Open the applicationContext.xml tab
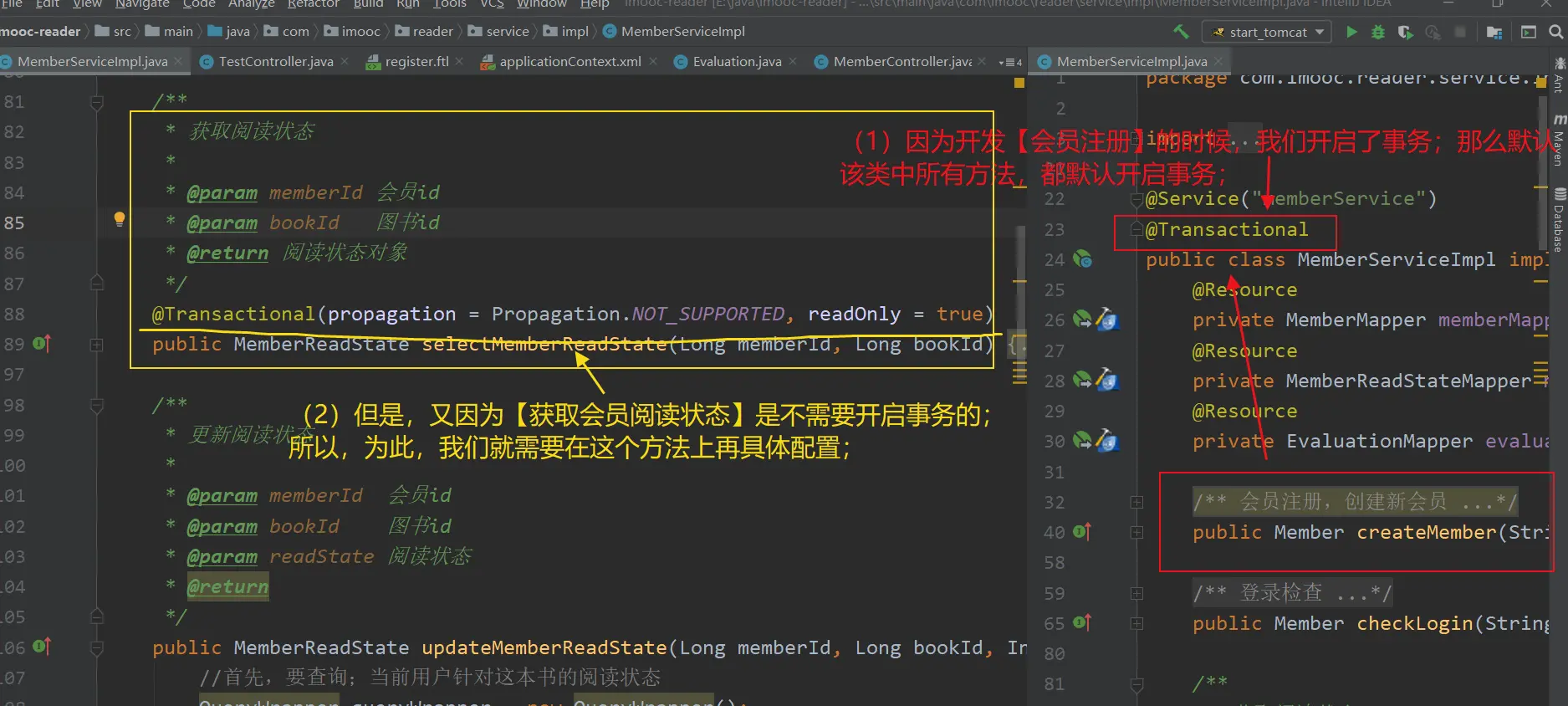This screenshot has width=1568, height=706. (x=569, y=62)
